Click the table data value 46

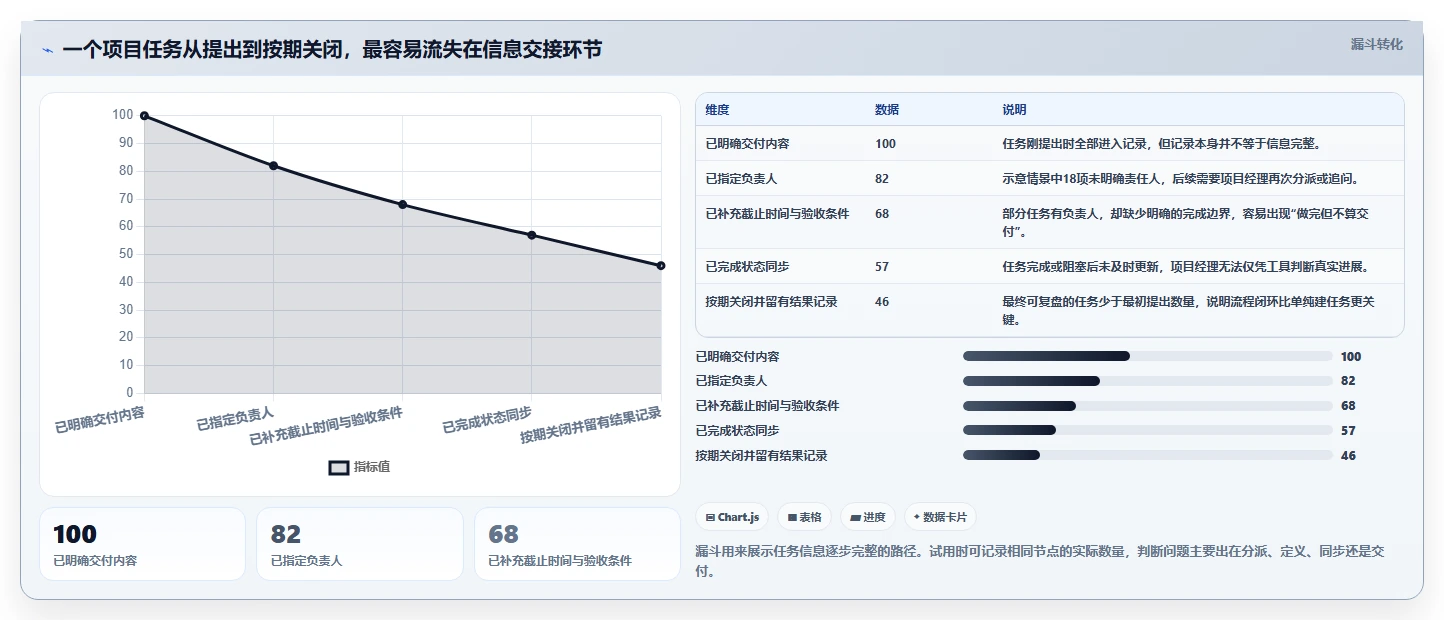pos(882,302)
